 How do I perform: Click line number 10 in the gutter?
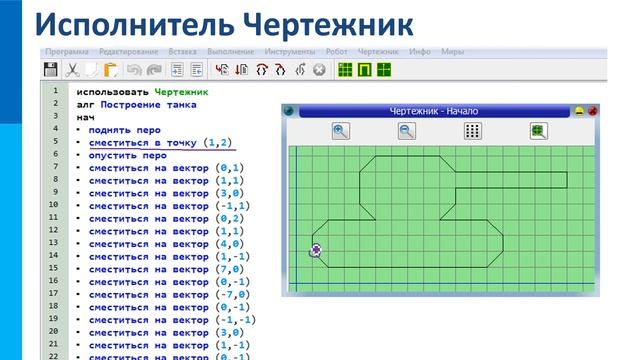click(53, 204)
